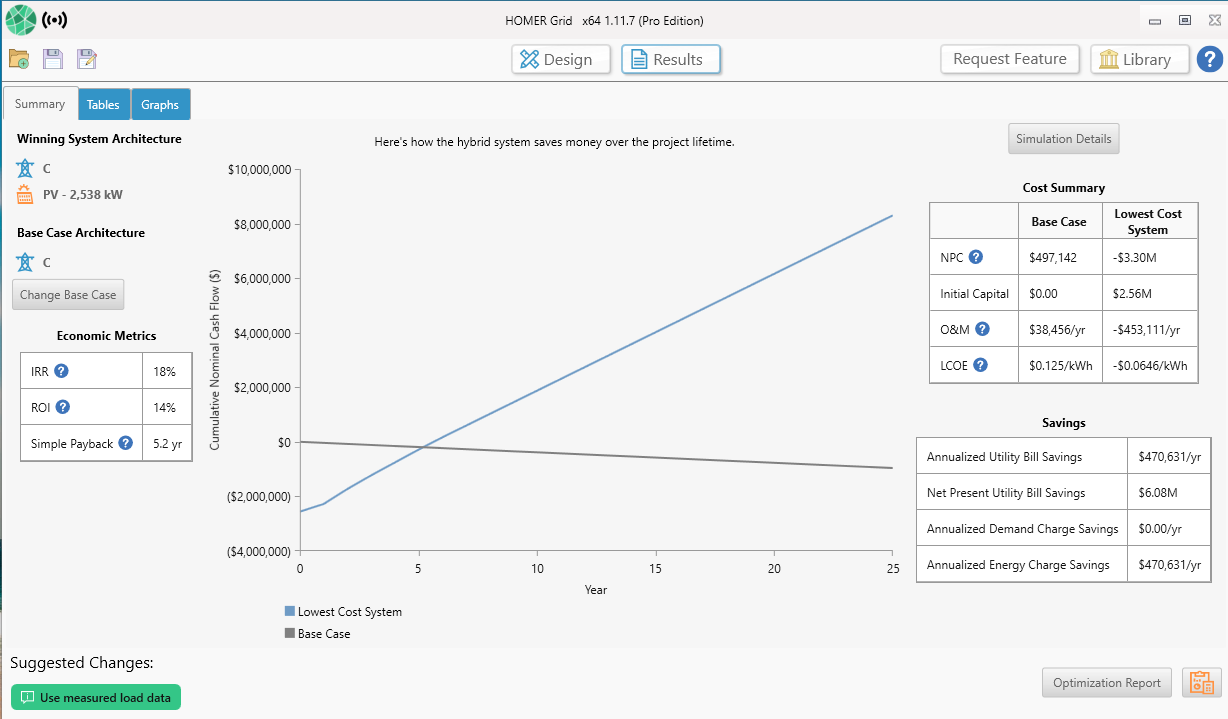This screenshot has height=719, width=1228.
Task: Click Base Case LCOE $0.125/kWh
Action: pos(1061,365)
